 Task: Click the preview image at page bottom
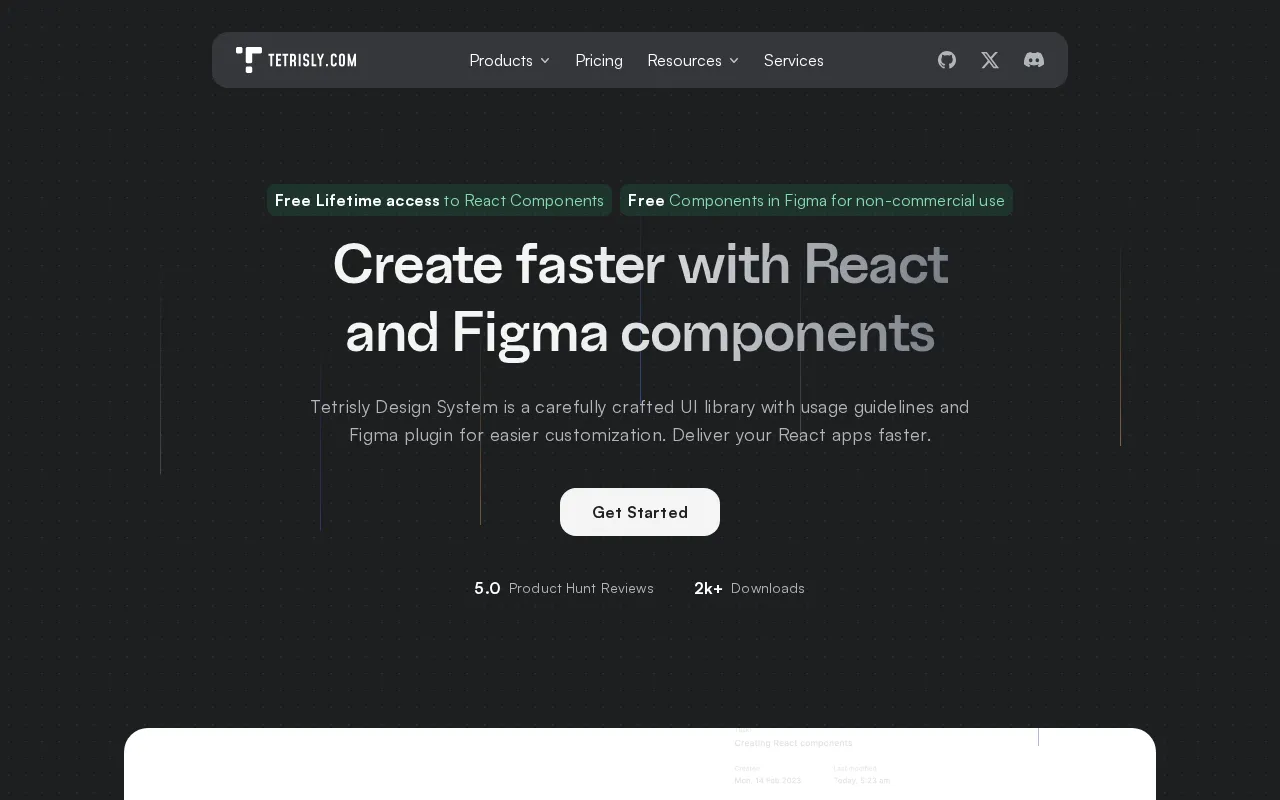click(x=640, y=764)
